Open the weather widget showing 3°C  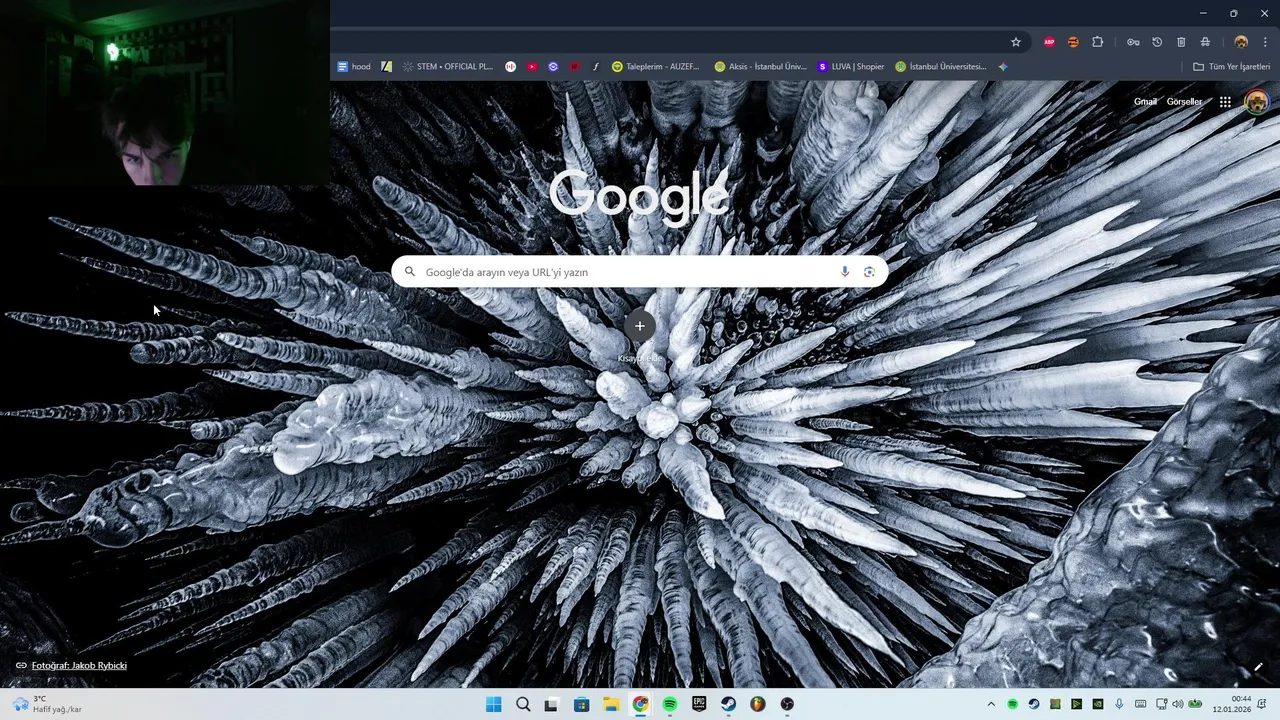(x=47, y=704)
